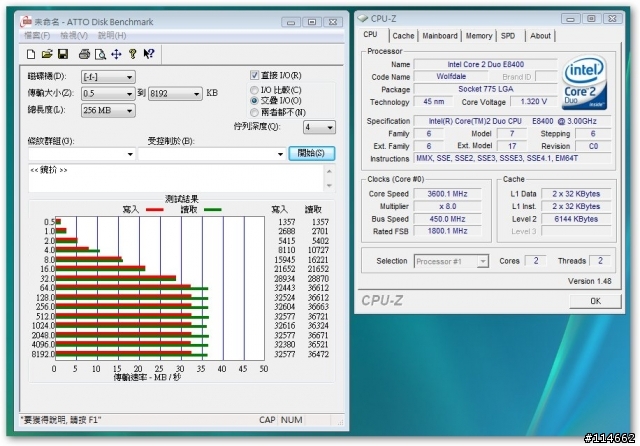Open Processor #1 selection dropdown in CPU-Z
640x446 pixels.
(451, 261)
